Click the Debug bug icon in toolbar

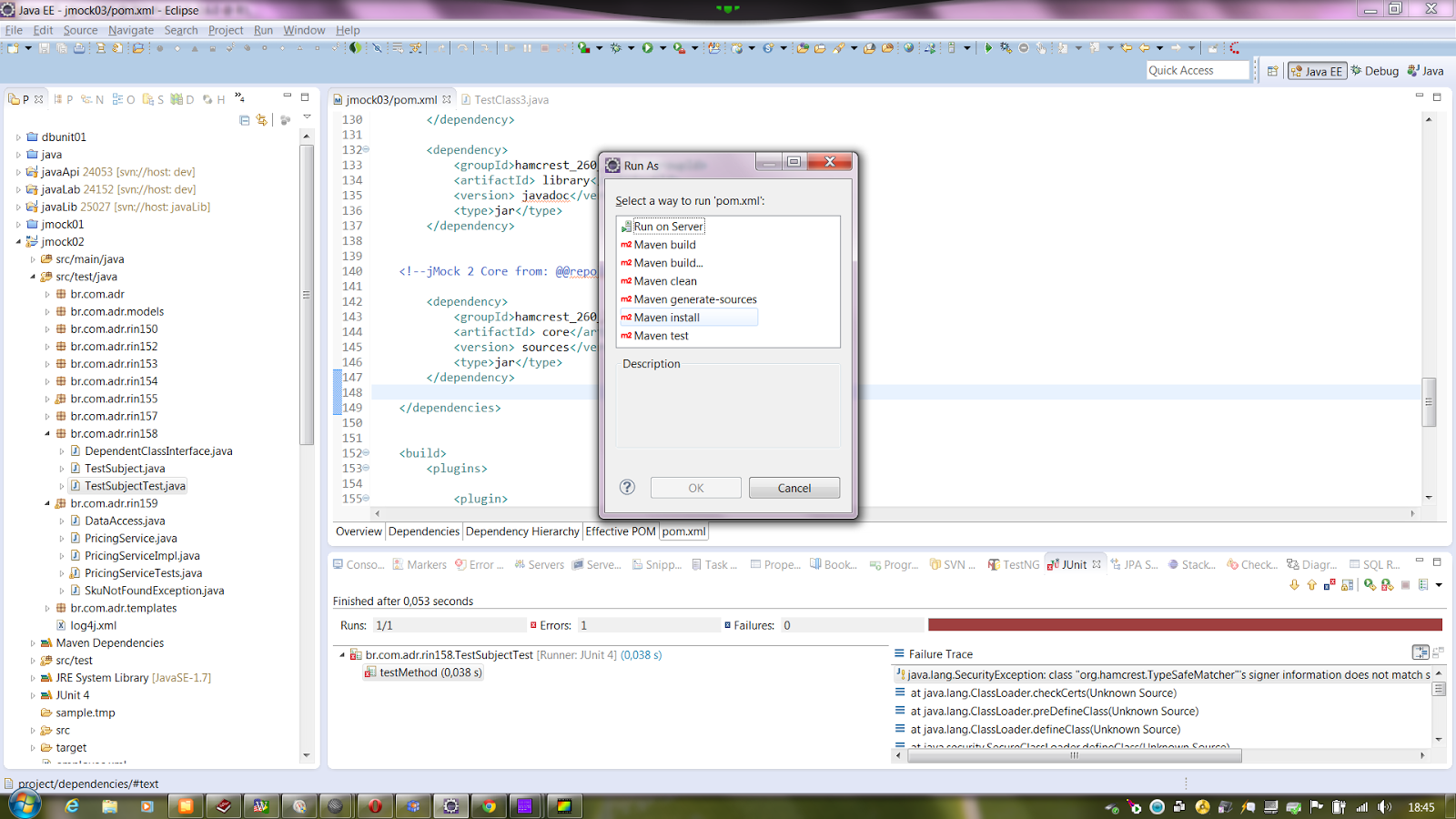(x=616, y=48)
